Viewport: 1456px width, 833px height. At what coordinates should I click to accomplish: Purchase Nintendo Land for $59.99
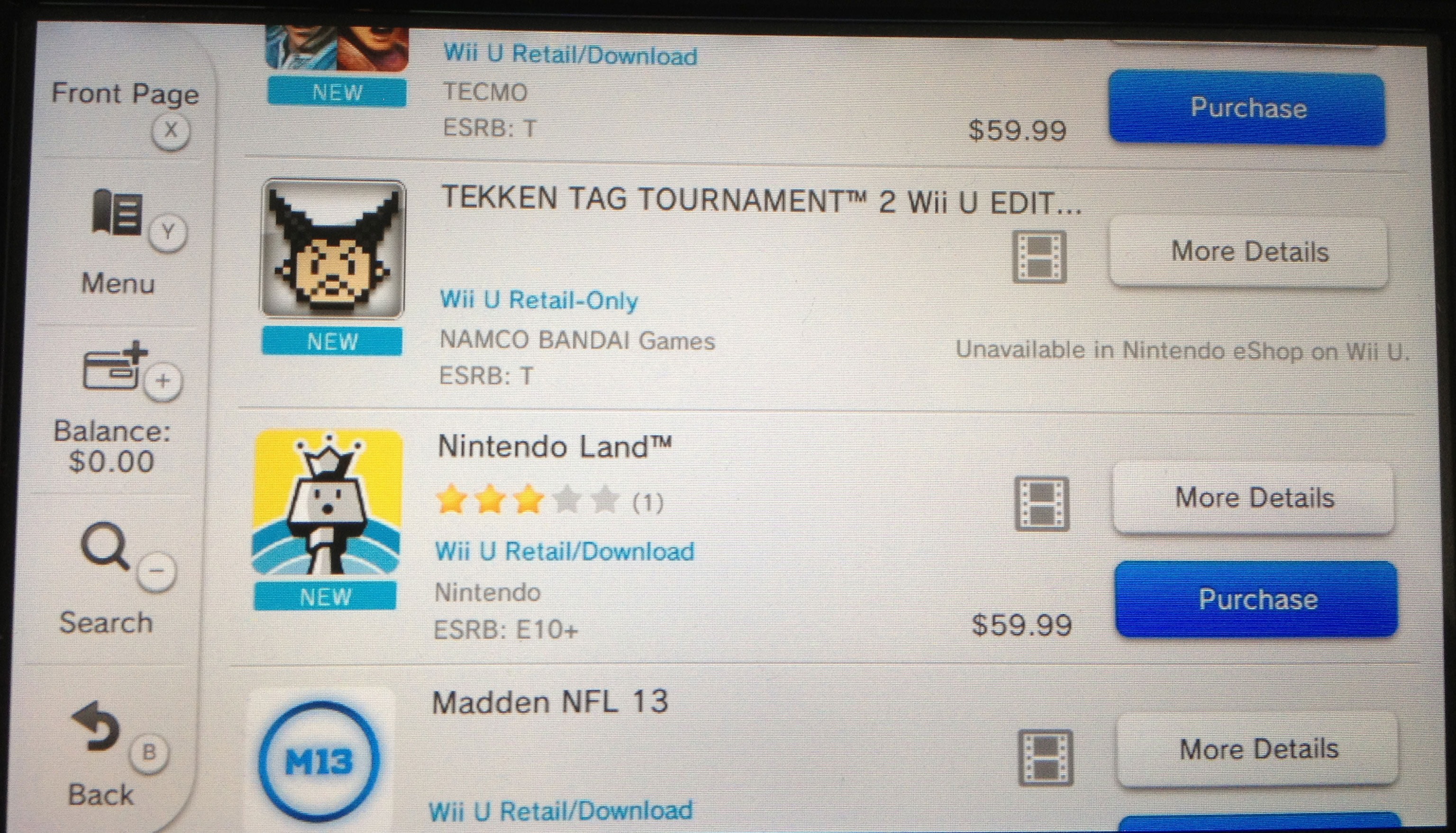[1256, 599]
